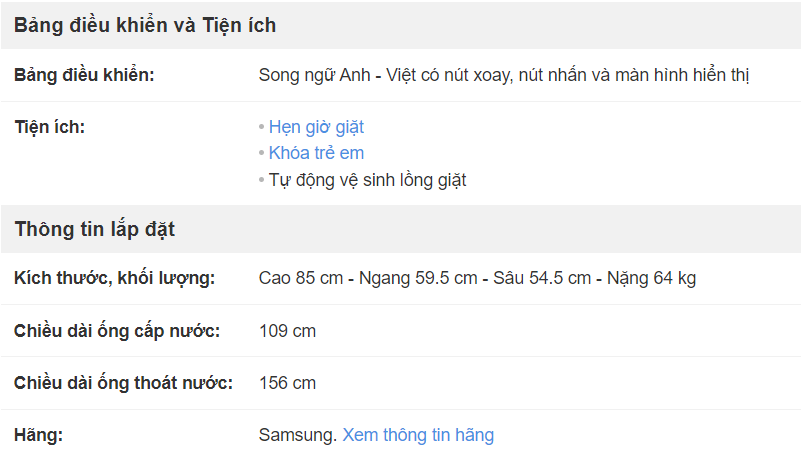
Task: Select the bullet before Hẹn giờ giặt
Action: coord(261,127)
